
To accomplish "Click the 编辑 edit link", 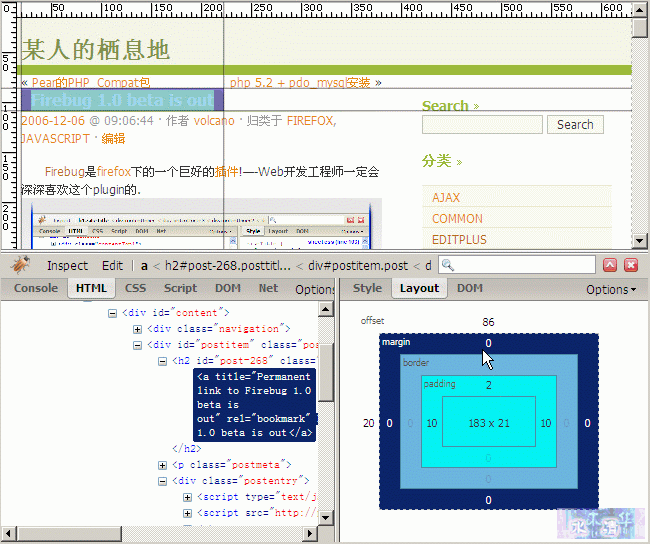I will (113, 138).
